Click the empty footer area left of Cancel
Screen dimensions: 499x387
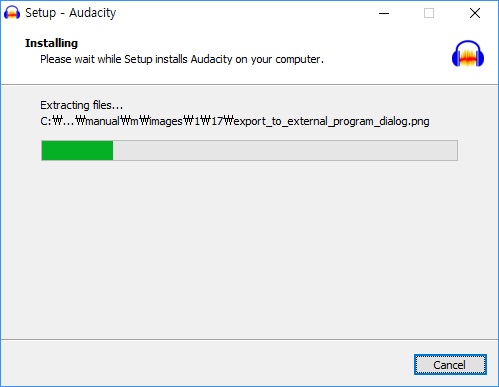coord(207,364)
